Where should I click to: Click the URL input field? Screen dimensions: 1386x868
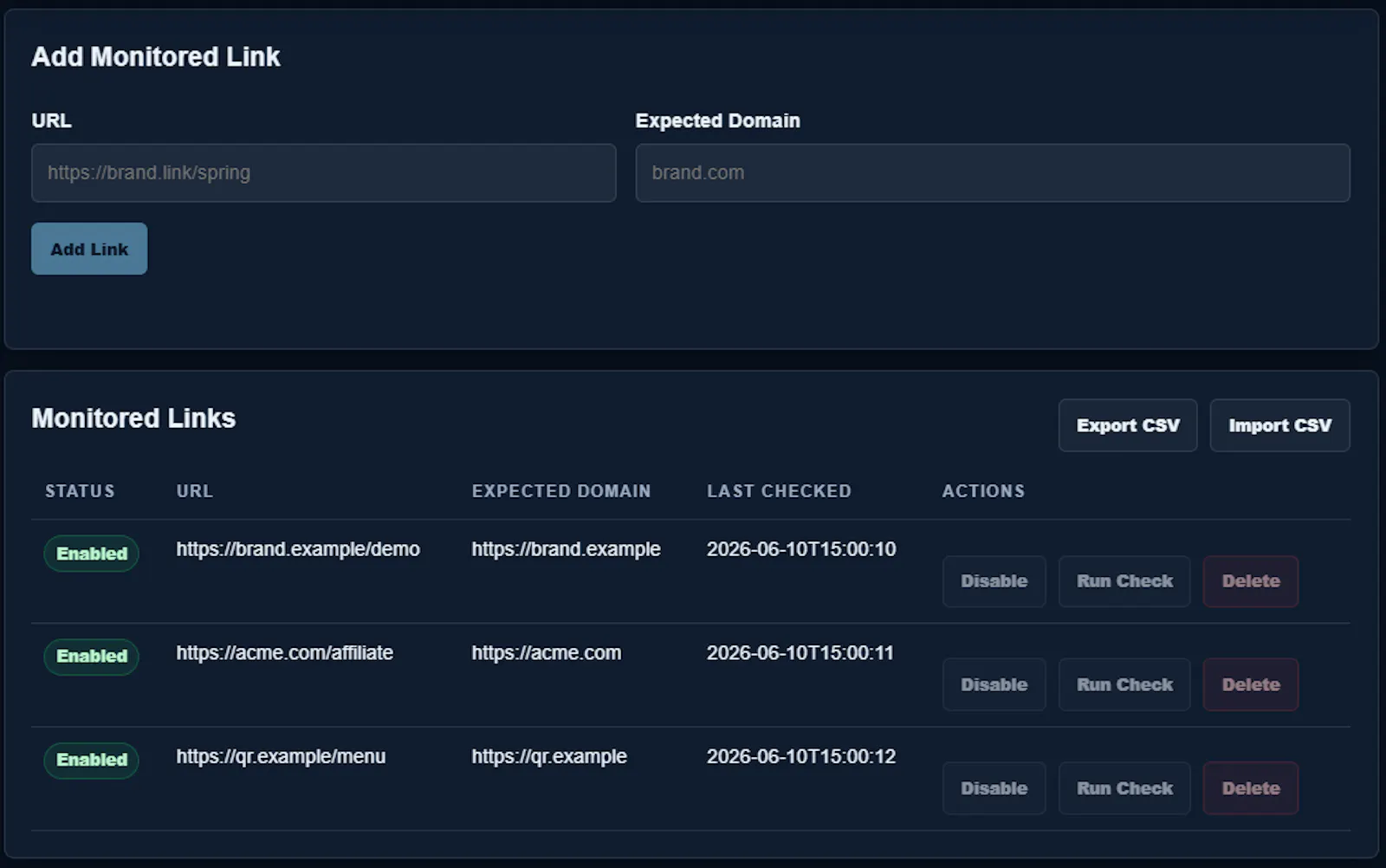(x=323, y=172)
